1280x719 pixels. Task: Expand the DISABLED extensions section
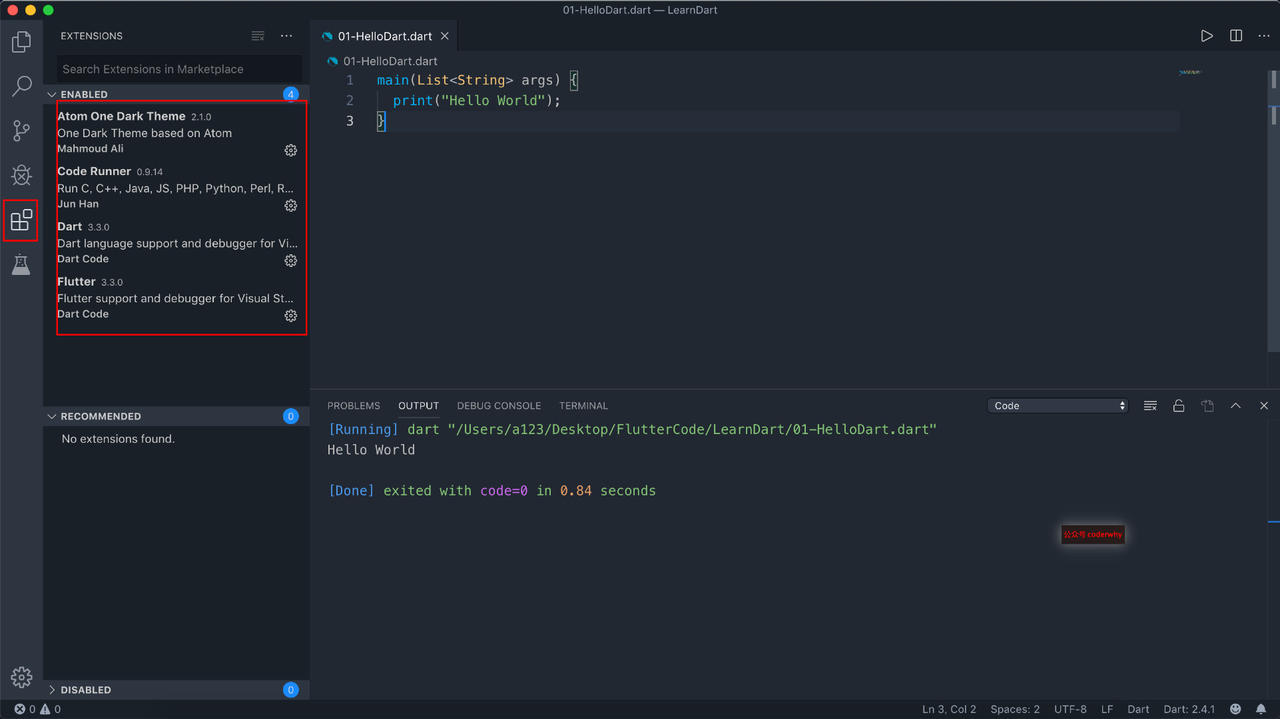point(176,689)
